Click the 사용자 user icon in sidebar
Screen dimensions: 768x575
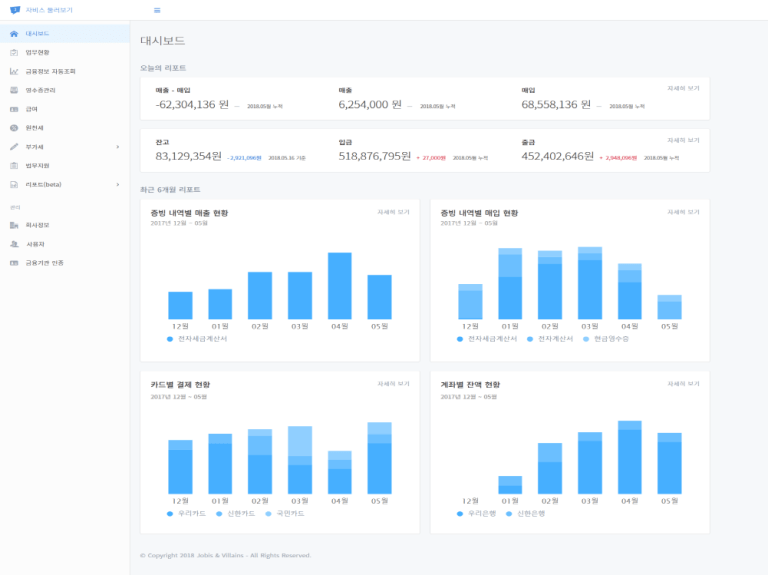[x=14, y=244]
